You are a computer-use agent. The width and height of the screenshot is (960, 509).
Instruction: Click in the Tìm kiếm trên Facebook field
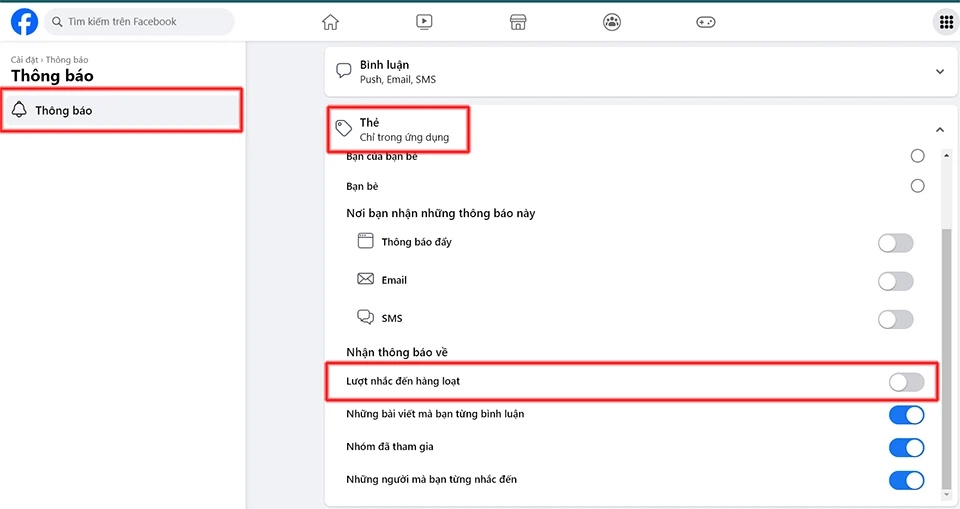(x=140, y=22)
